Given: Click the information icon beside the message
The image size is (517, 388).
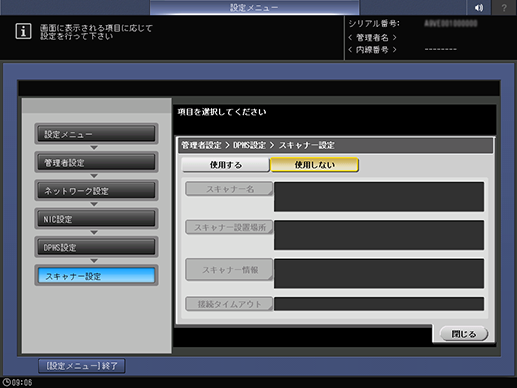Looking at the screenshot, I should (23, 31).
